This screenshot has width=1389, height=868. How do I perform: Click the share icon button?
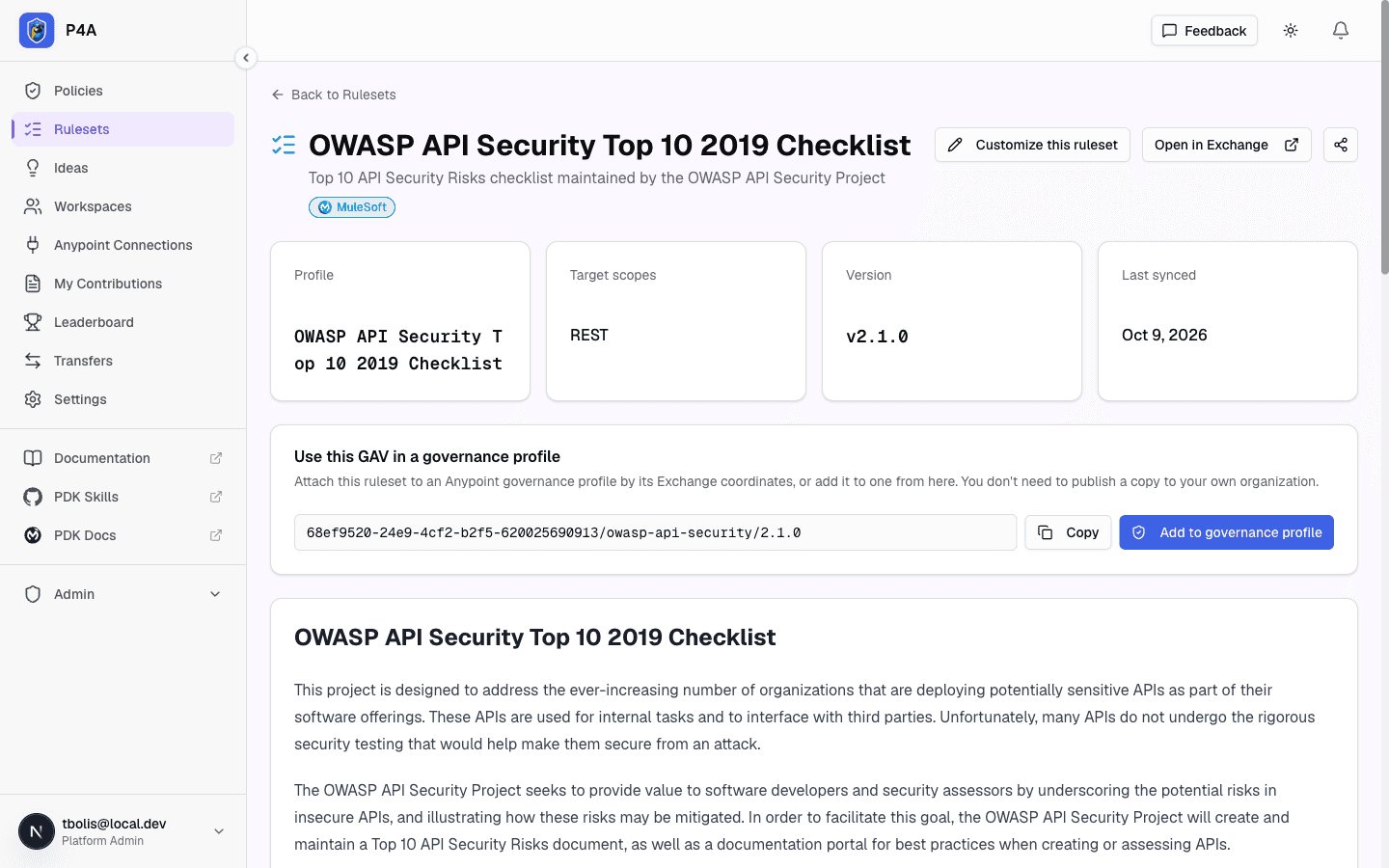[1341, 145]
